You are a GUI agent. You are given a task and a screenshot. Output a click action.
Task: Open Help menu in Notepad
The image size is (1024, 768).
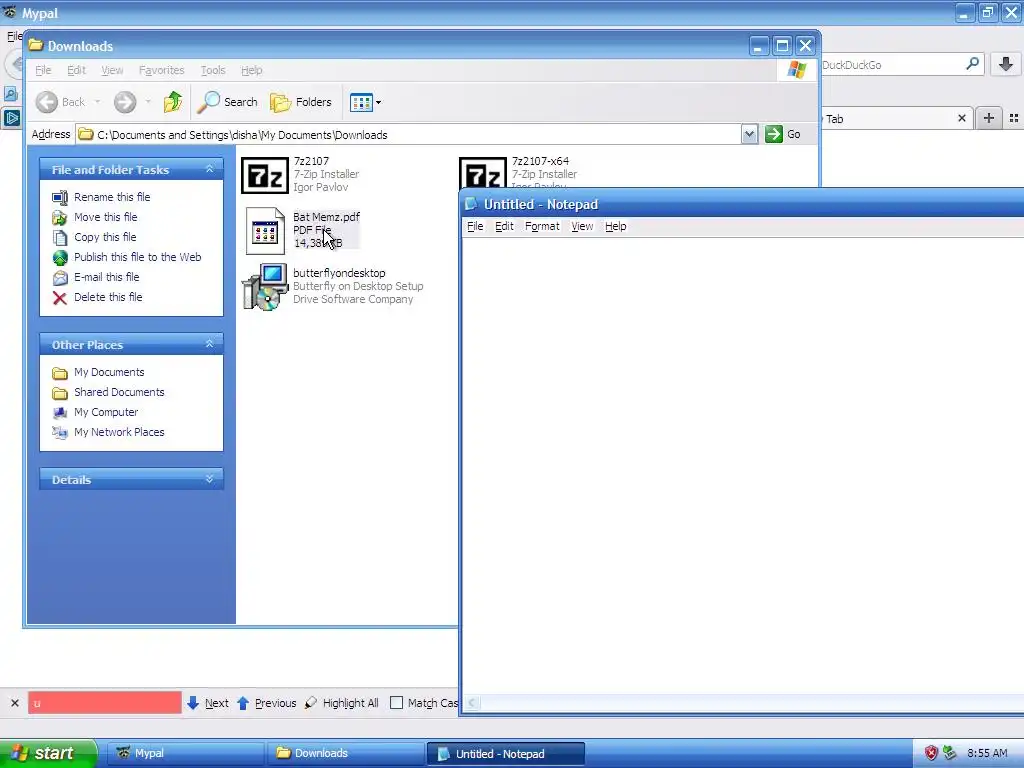click(x=615, y=226)
